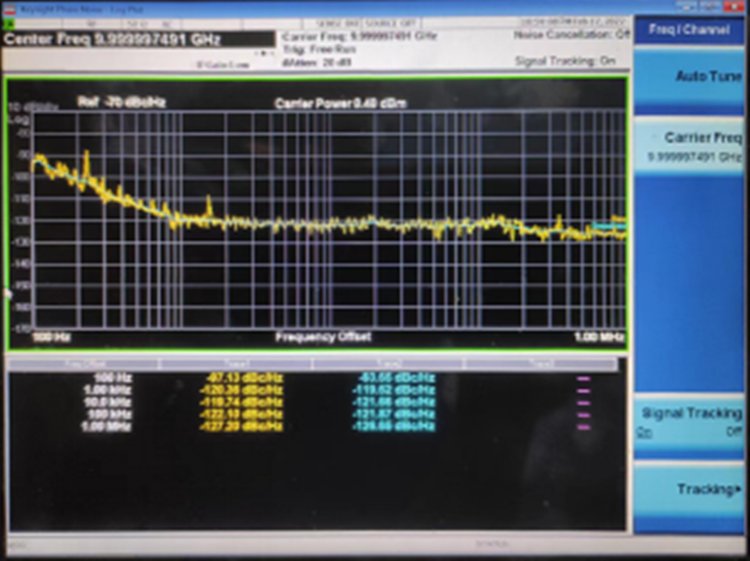Image resolution: width=750 pixels, height=561 pixels.
Task: Select the cyan Trace 2 column header
Action: (388, 364)
